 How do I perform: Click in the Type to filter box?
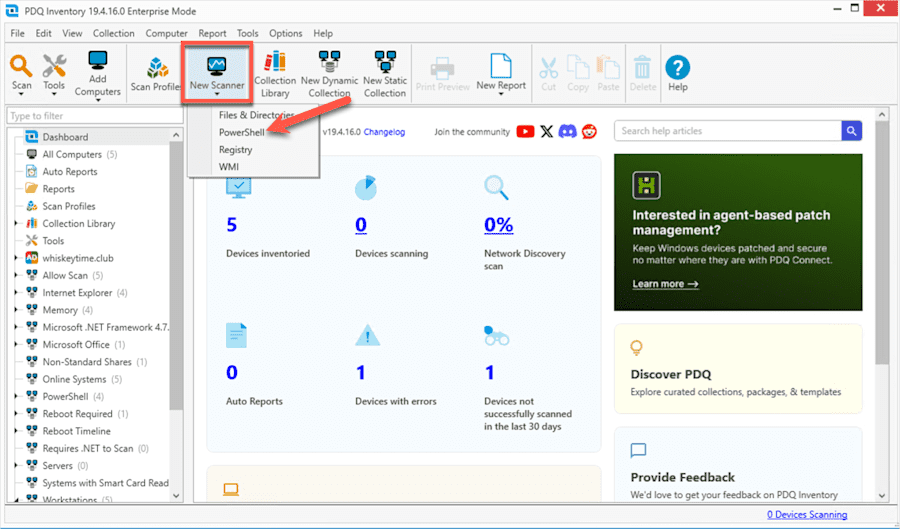coord(95,116)
